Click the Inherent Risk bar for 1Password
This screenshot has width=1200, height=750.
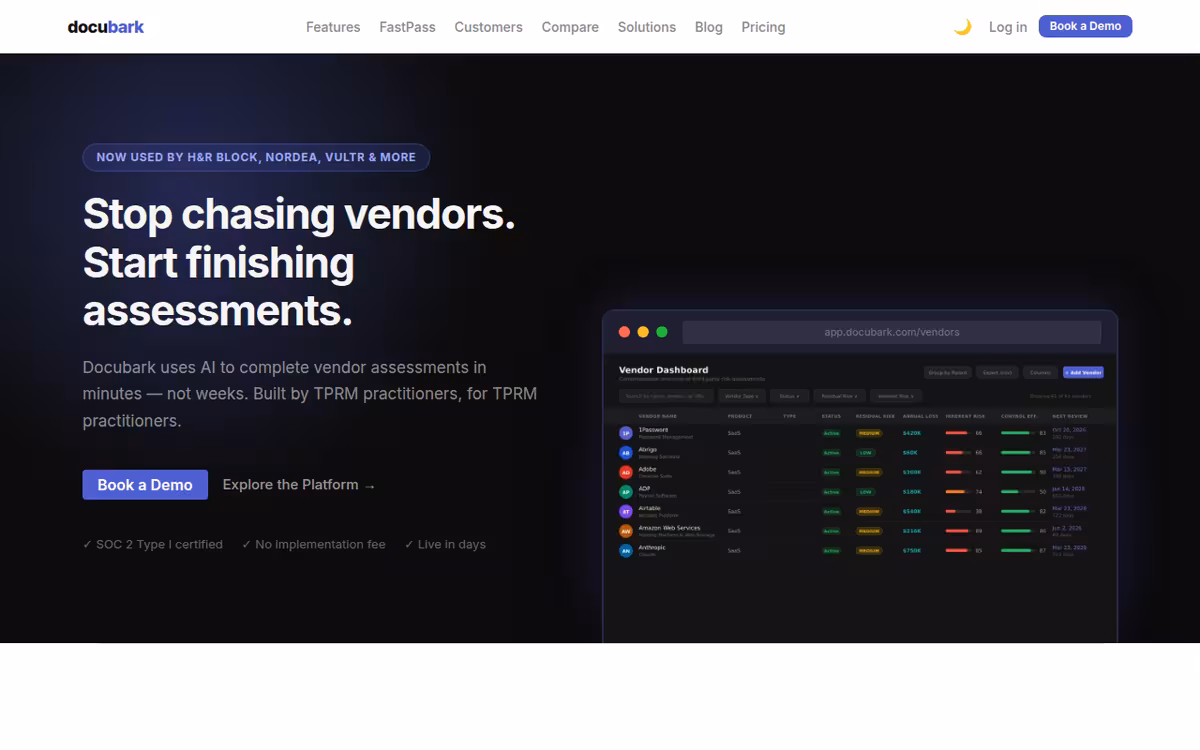coord(958,433)
